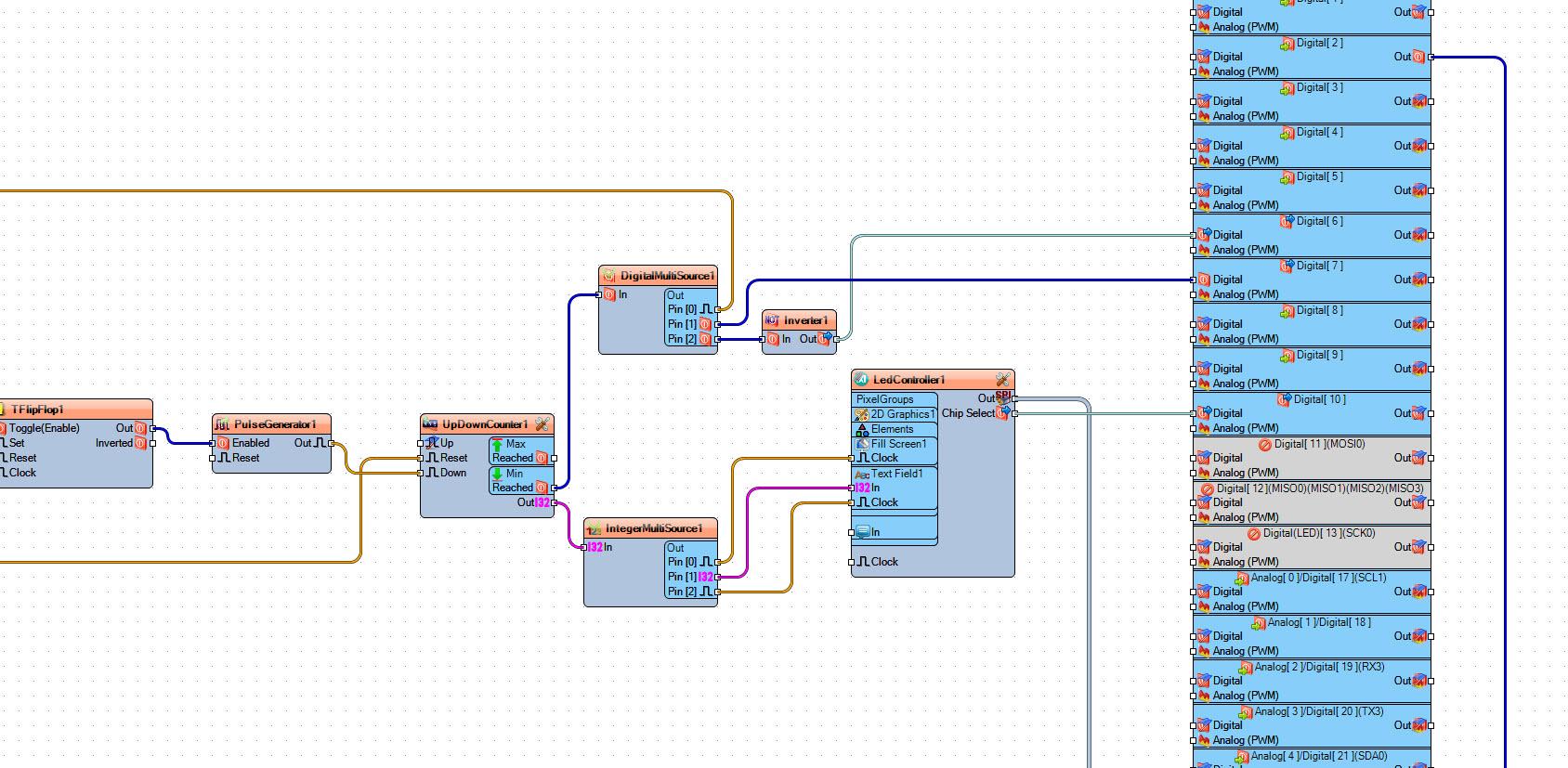Click the SPI Out pin icon on LedController1
Image resolution: width=1568 pixels, height=768 pixels.
(1003, 397)
